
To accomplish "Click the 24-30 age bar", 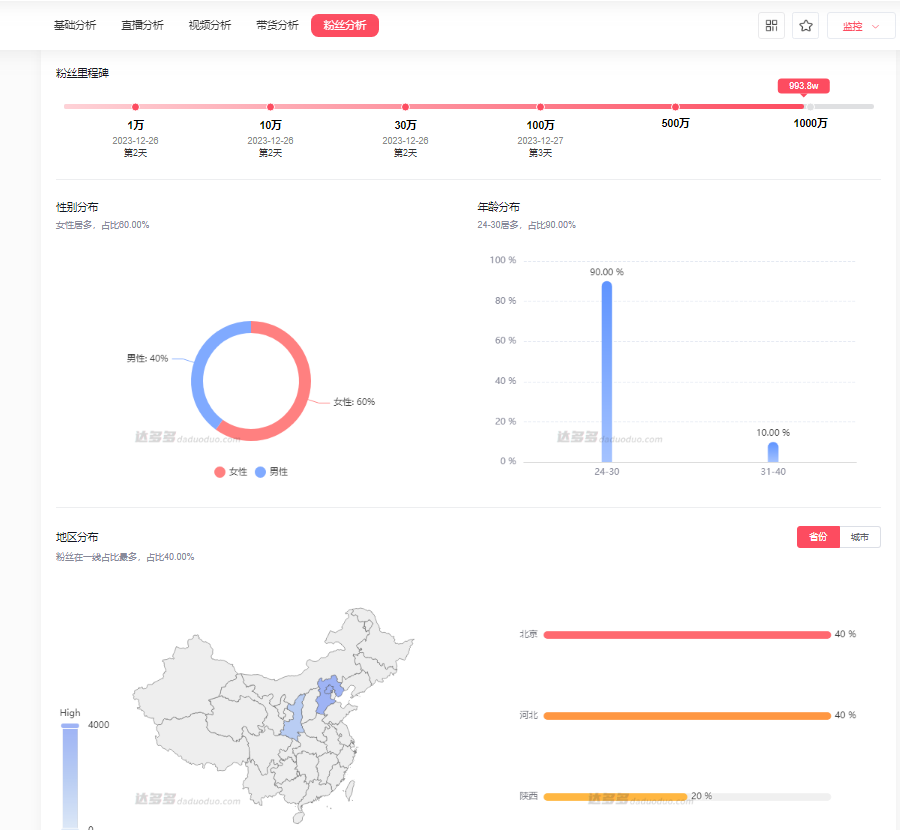I will [x=607, y=372].
